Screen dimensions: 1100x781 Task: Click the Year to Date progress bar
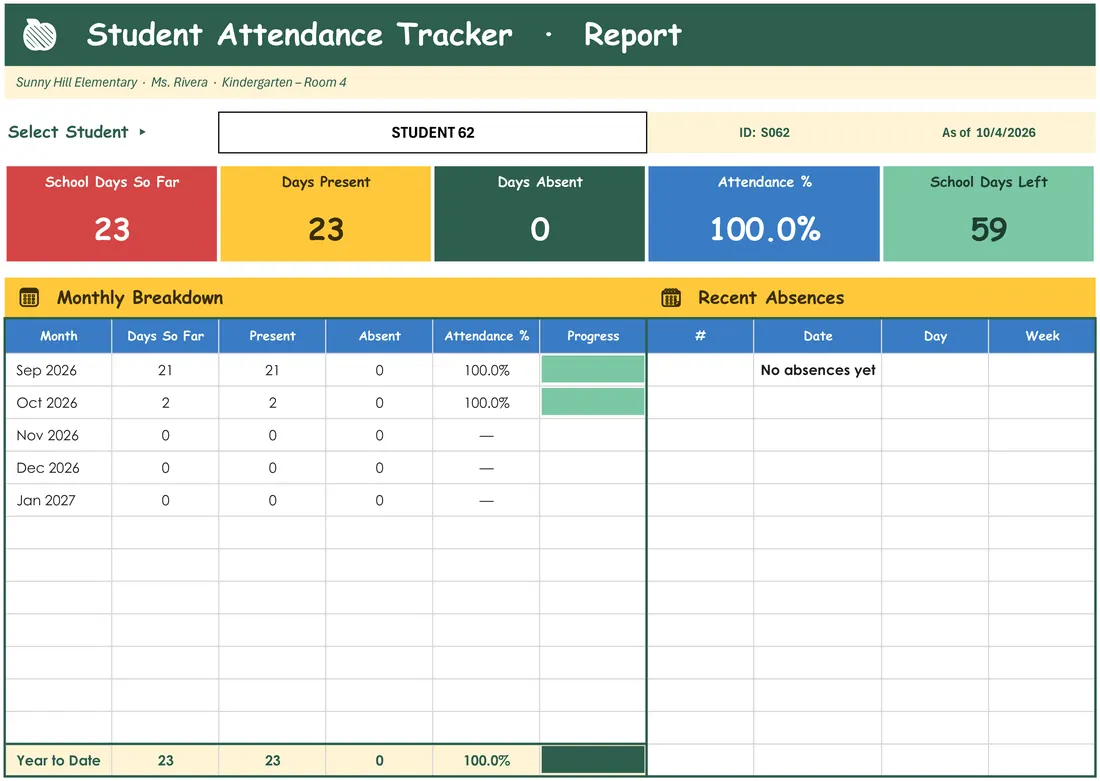click(593, 760)
